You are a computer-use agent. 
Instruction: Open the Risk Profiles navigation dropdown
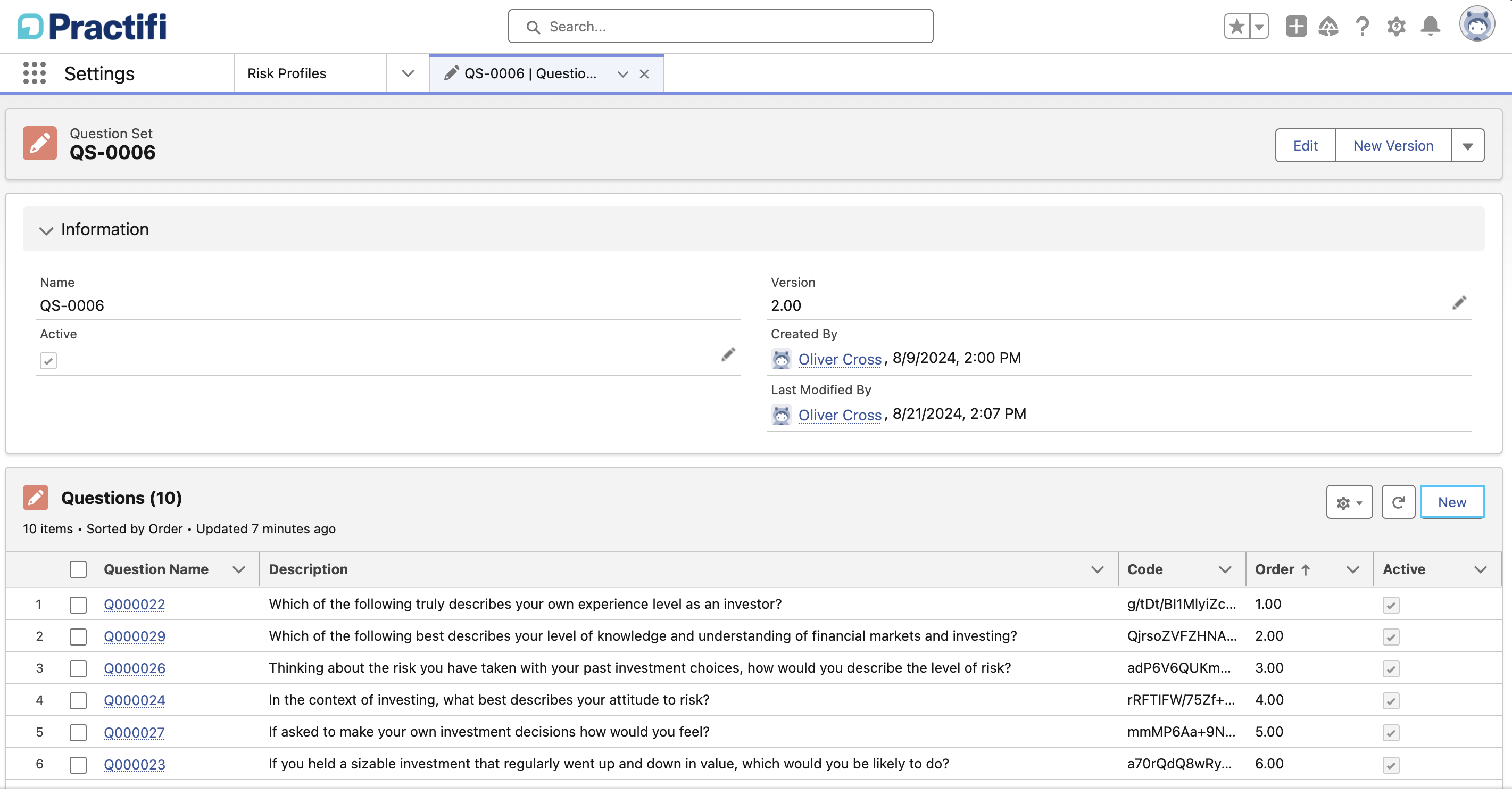tap(408, 73)
